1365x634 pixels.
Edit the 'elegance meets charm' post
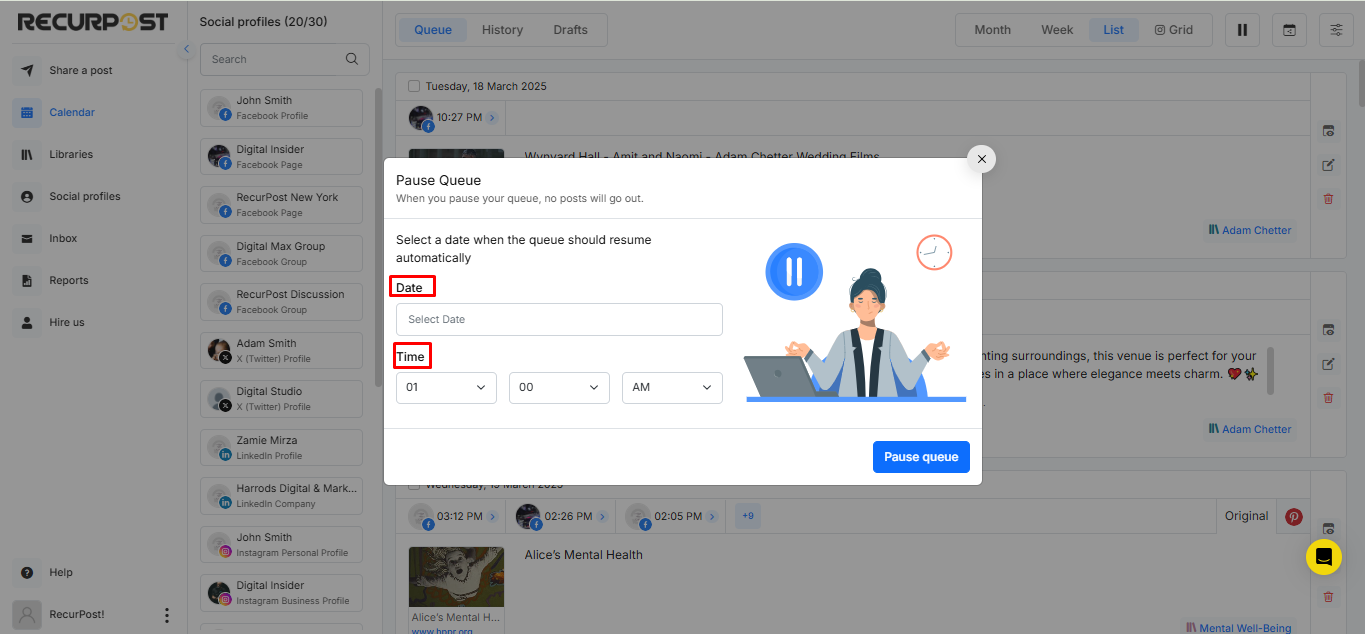click(1328, 364)
